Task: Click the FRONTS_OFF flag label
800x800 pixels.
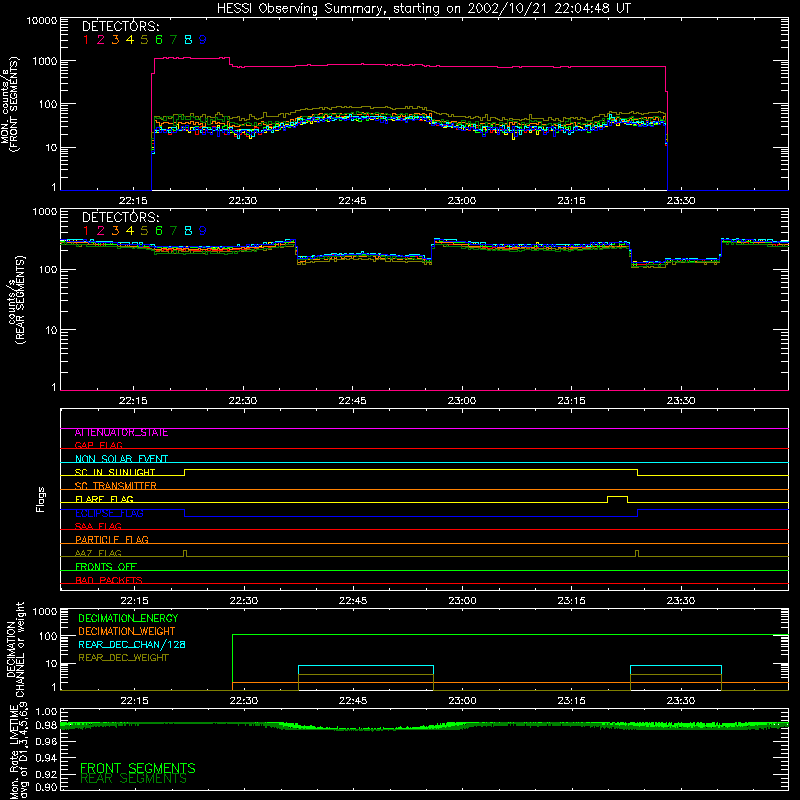Action: pyautogui.click(x=106, y=567)
